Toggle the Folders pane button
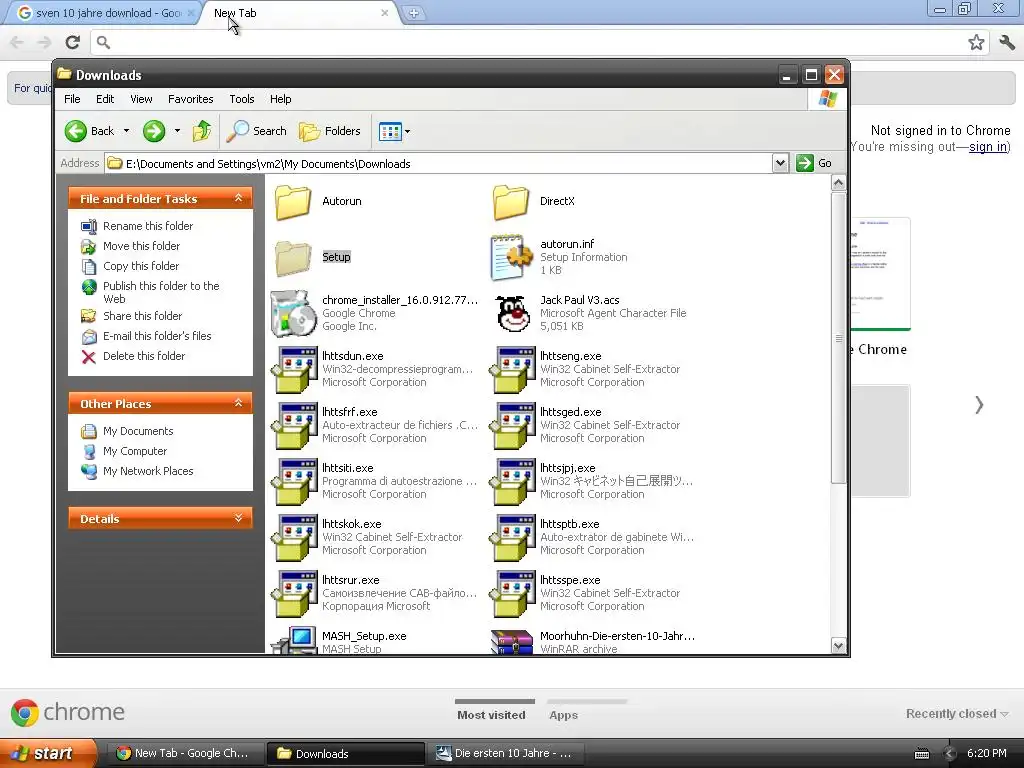This screenshot has height=768, width=1024. [x=330, y=131]
